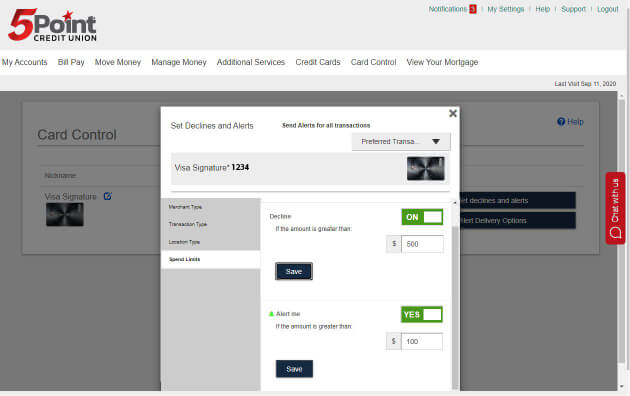Viewport: 630px width, 396px height.
Task: Open the Additional Services menu
Action: coord(251,62)
